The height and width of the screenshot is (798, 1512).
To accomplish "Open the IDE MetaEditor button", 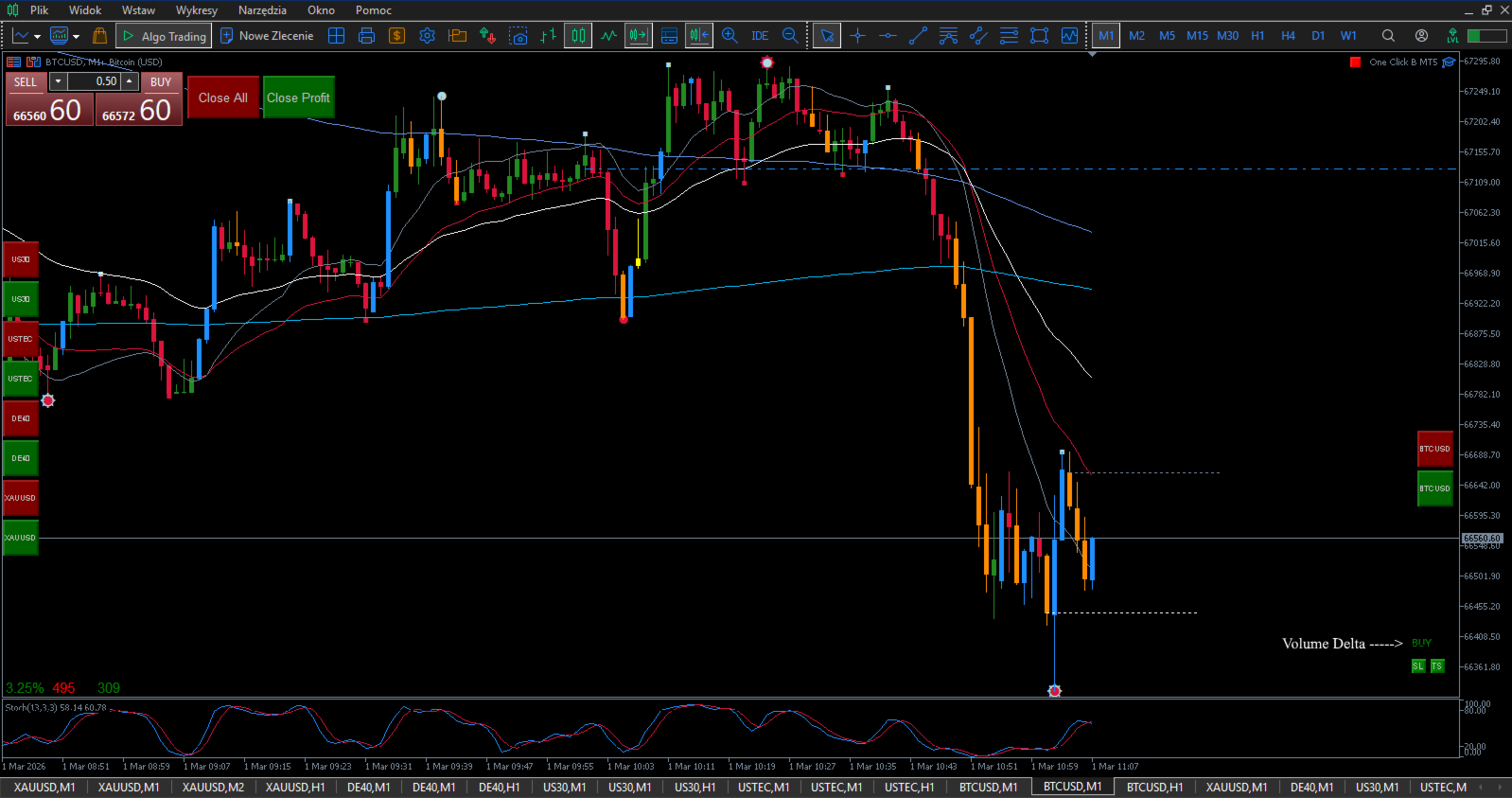I will pos(760,36).
